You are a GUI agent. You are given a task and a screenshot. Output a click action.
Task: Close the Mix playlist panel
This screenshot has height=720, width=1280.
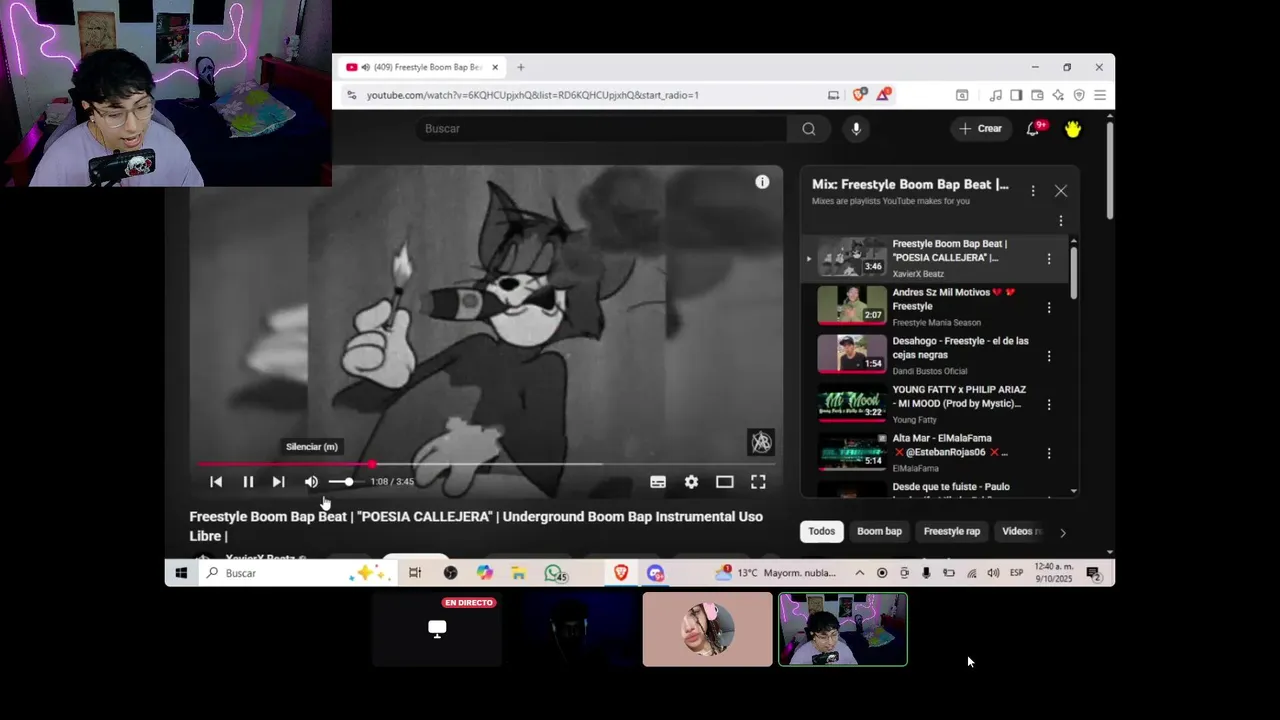coord(1061,191)
